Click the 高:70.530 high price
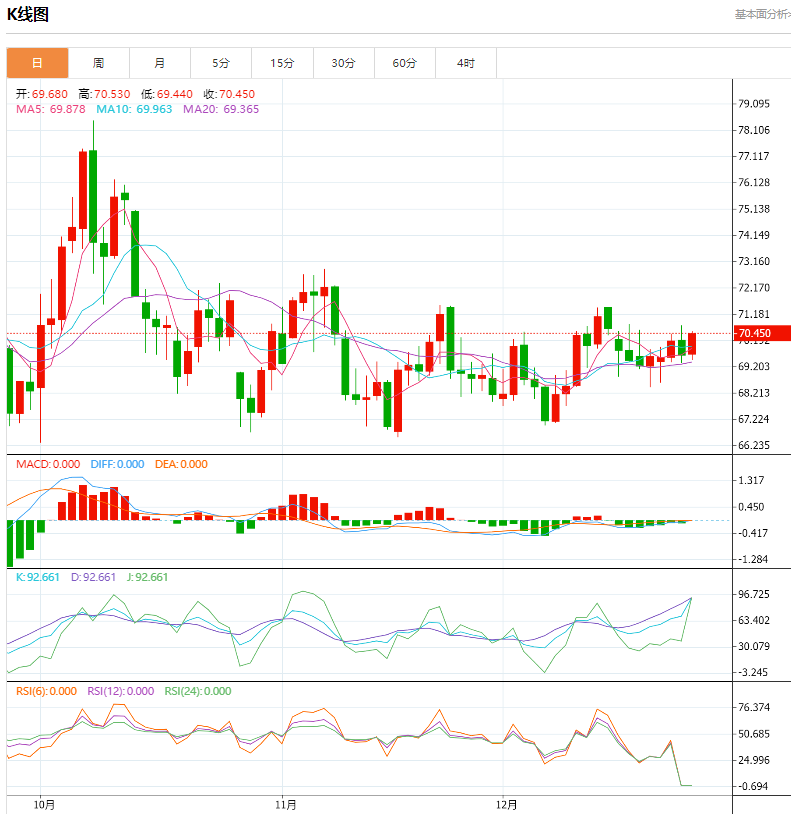This screenshot has width=791, height=814. pyautogui.click(x=104, y=94)
